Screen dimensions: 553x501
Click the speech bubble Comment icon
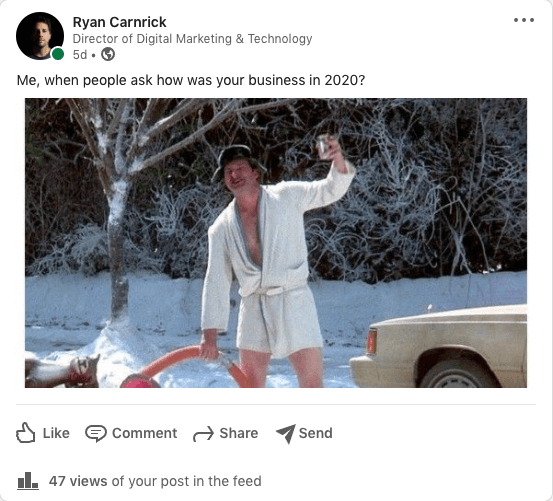96,433
